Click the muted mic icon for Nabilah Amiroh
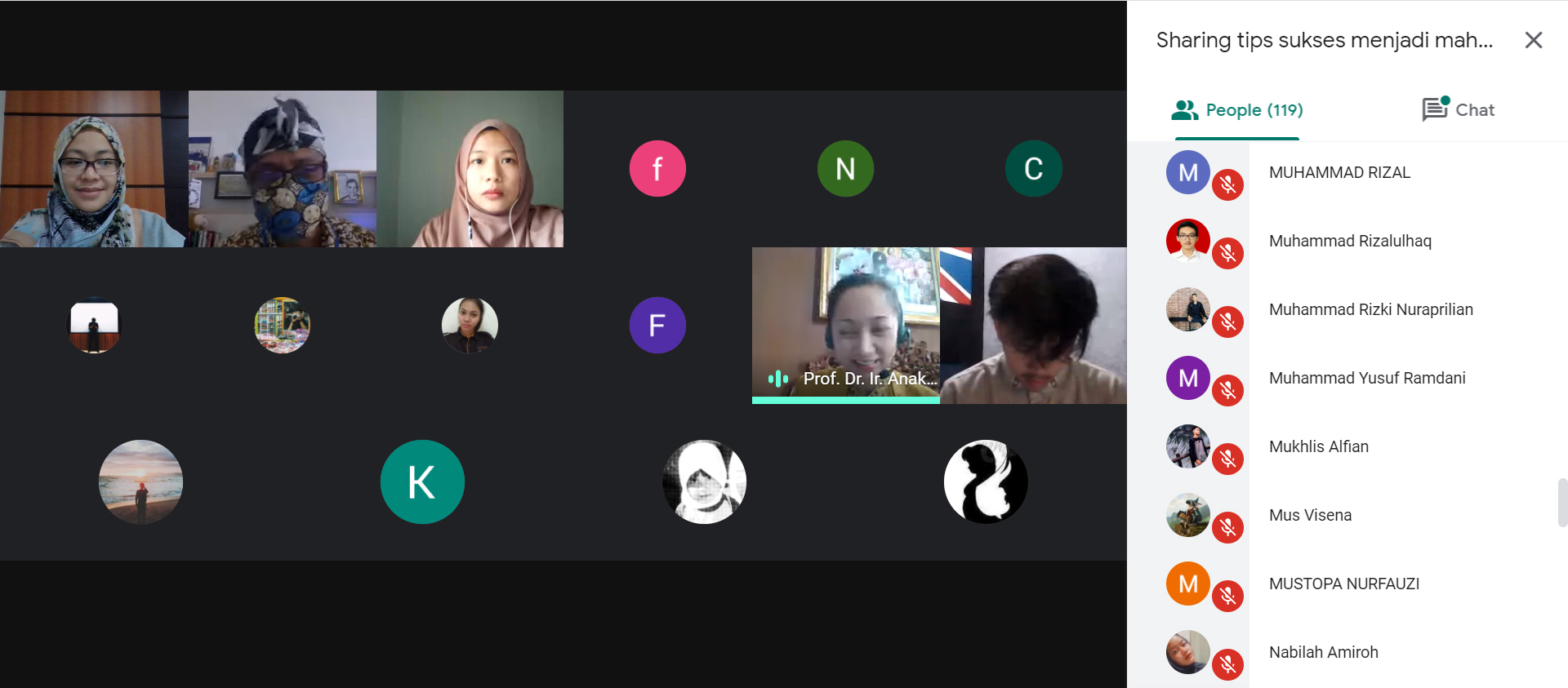The image size is (1568, 688). coord(1227,665)
